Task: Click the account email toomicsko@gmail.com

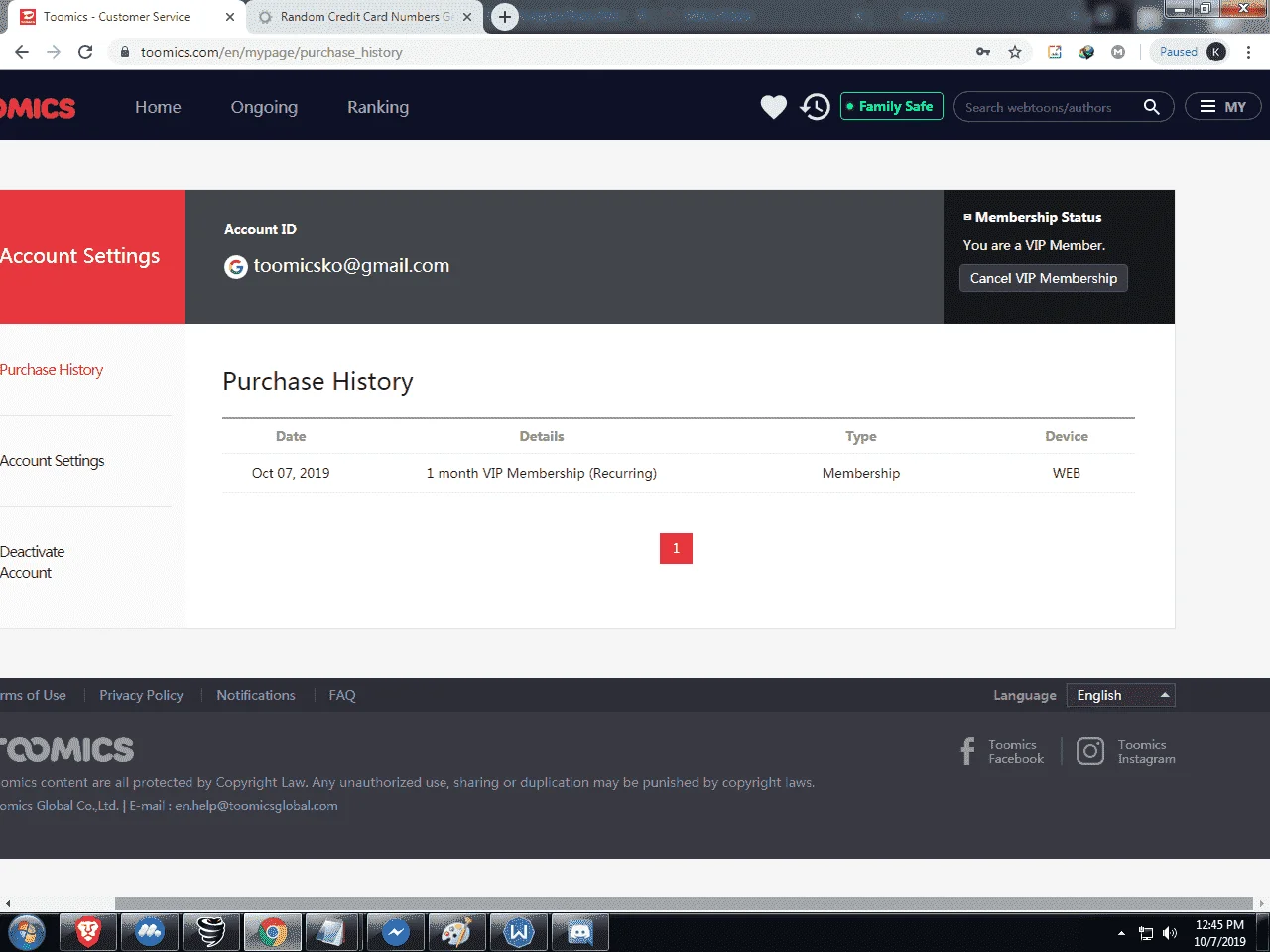Action: [x=351, y=266]
